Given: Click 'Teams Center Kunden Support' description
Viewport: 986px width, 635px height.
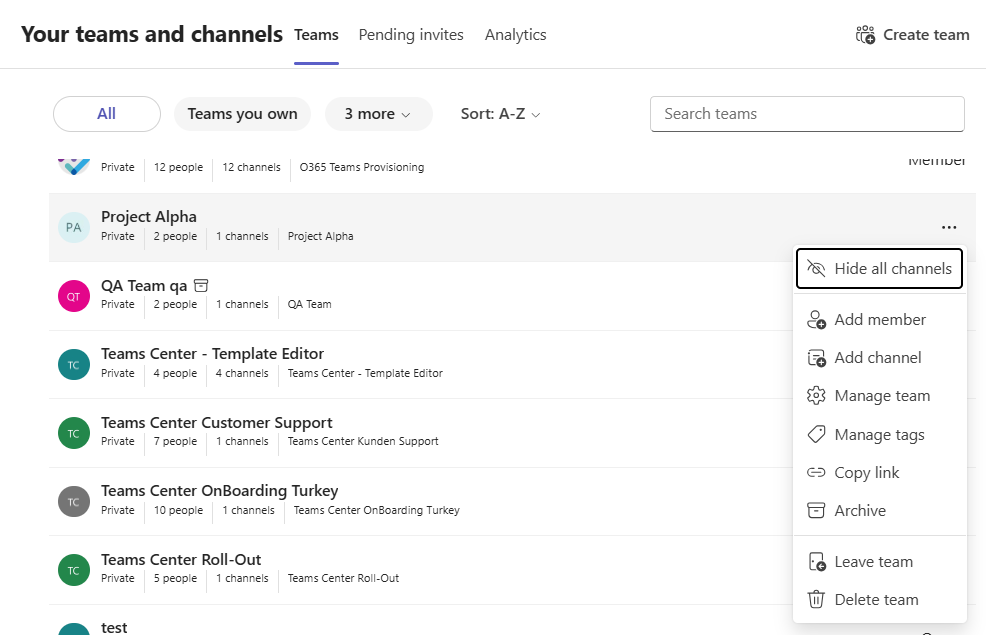Looking at the screenshot, I should click(363, 441).
